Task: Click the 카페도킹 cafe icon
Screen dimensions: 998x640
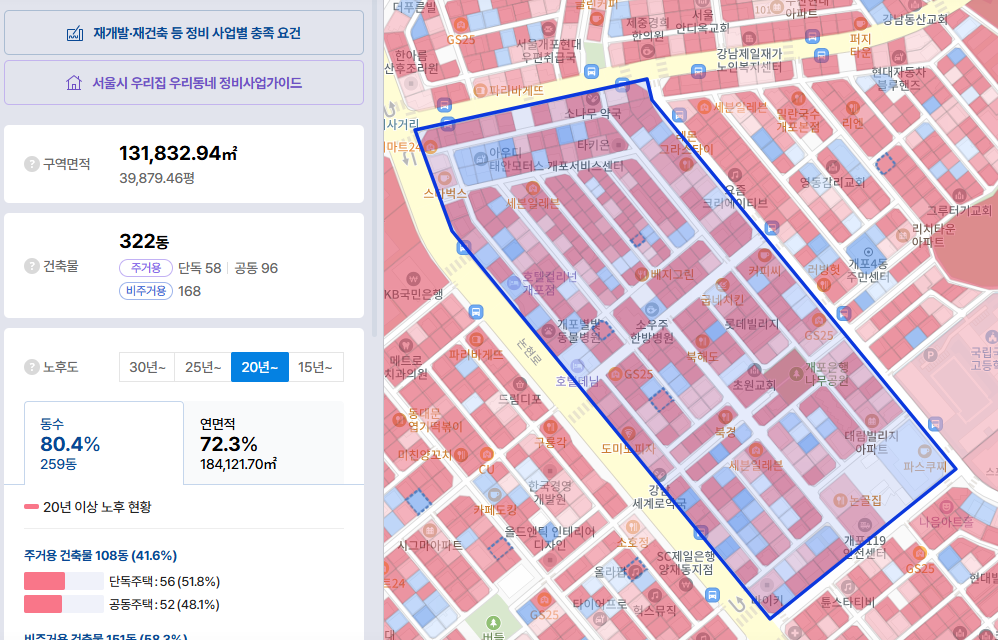Action: coord(495,495)
